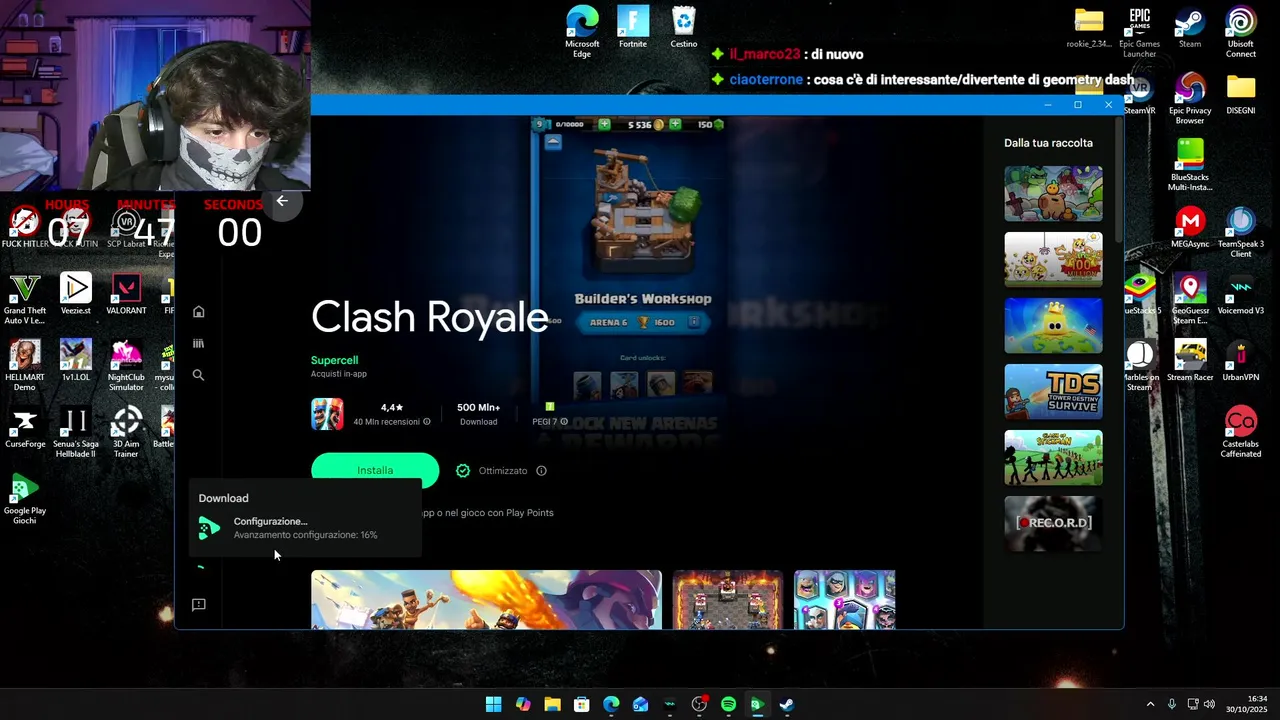Screen dimensions: 1280x720
Task: Click the Installa button
Action: (x=375, y=470)
